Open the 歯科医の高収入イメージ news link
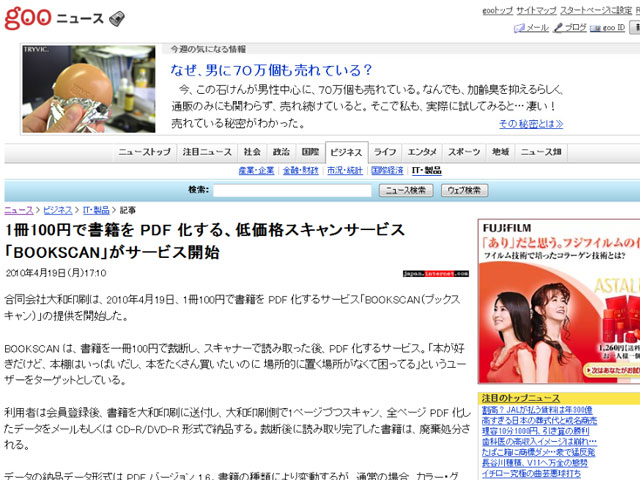Screen dimensions: 640x480 [539, 442]
